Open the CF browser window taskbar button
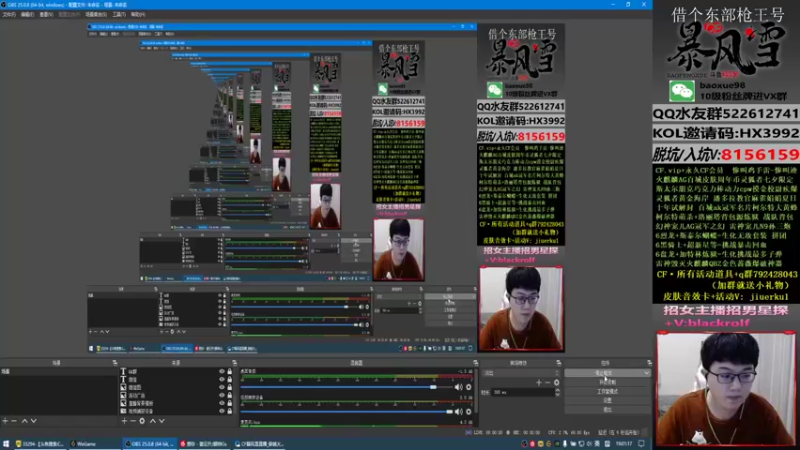The image size is (800, 450). pyautogui.click(x=259, y=444)
